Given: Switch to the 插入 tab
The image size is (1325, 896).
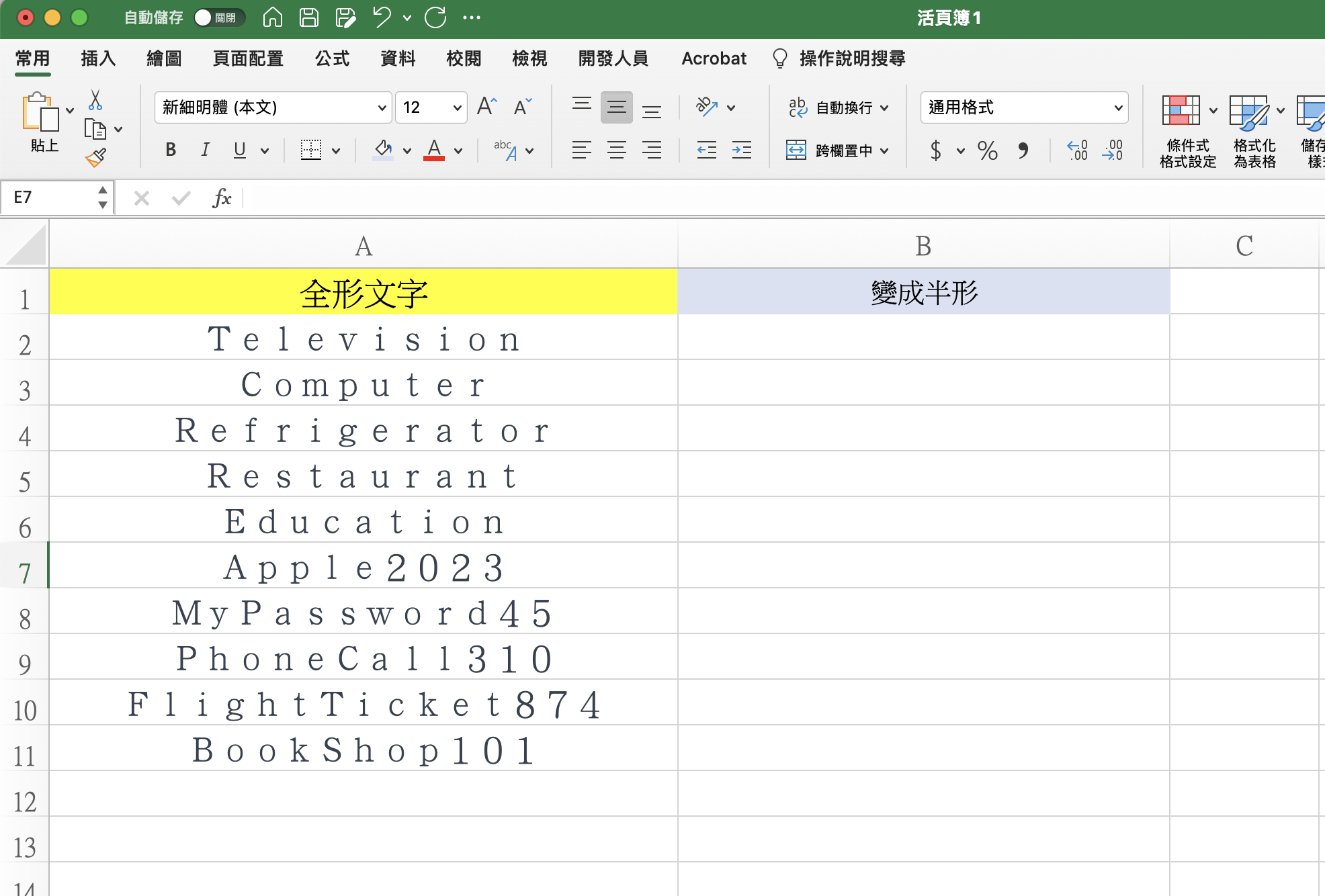Looking at the screenshot, I should [98, 58].
